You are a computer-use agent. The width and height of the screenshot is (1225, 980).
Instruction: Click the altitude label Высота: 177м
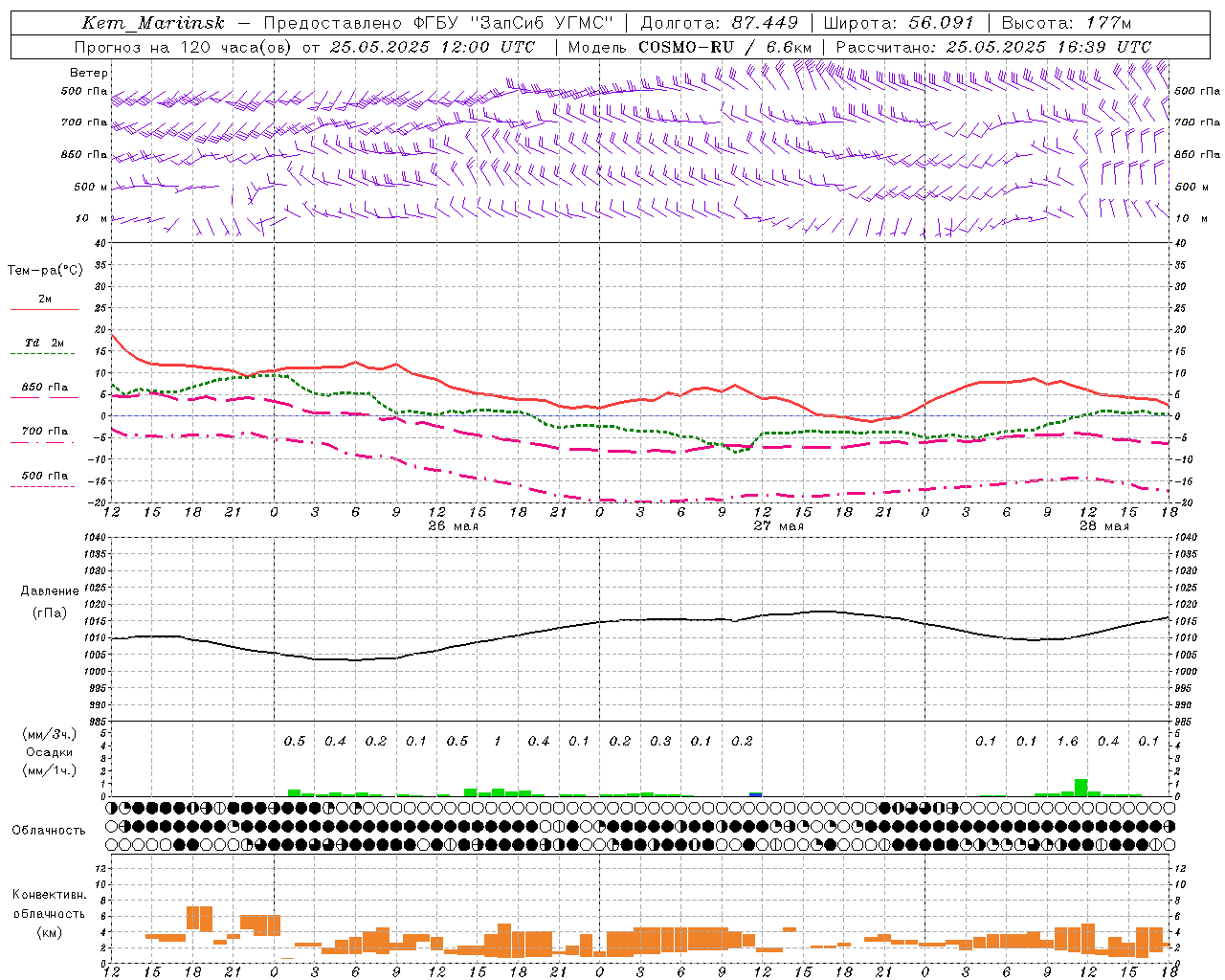click(1066, 23)
